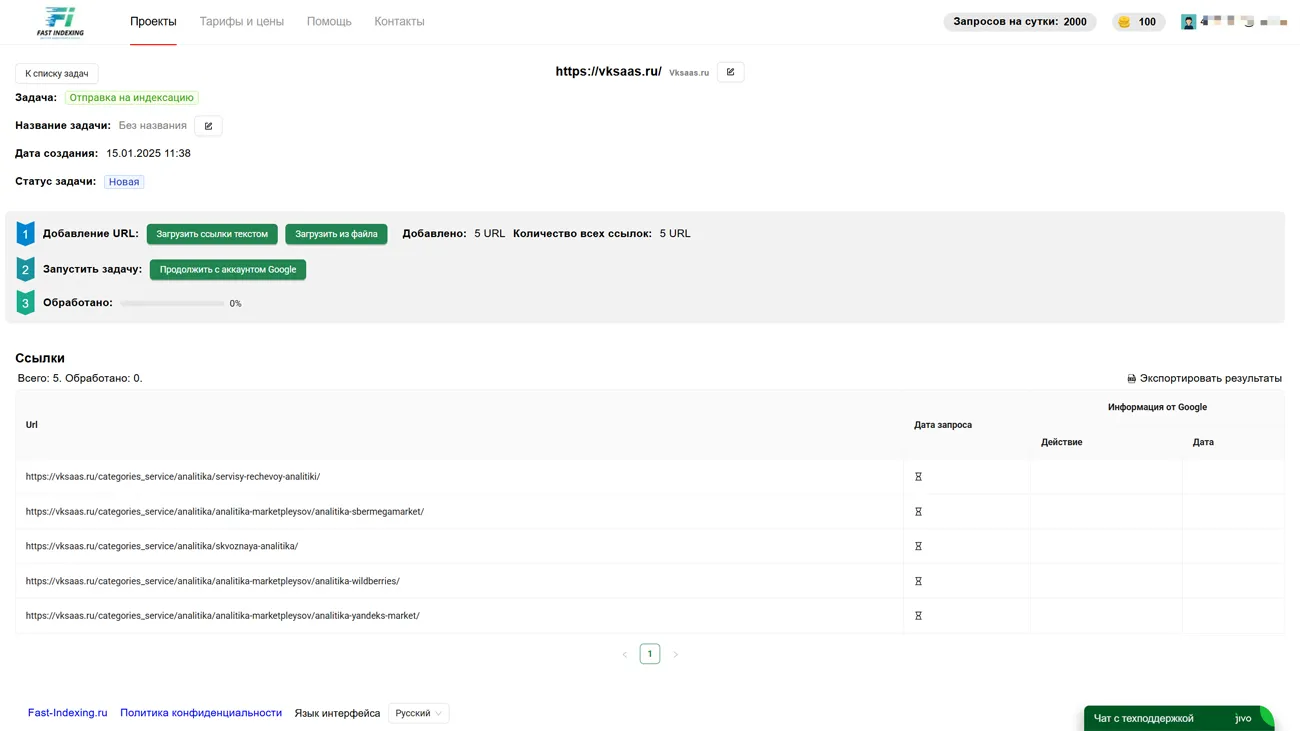Viewport: 1300px width, 731px height.
Task: Open the Проекты tab
Action: click(x=153, y=22)
